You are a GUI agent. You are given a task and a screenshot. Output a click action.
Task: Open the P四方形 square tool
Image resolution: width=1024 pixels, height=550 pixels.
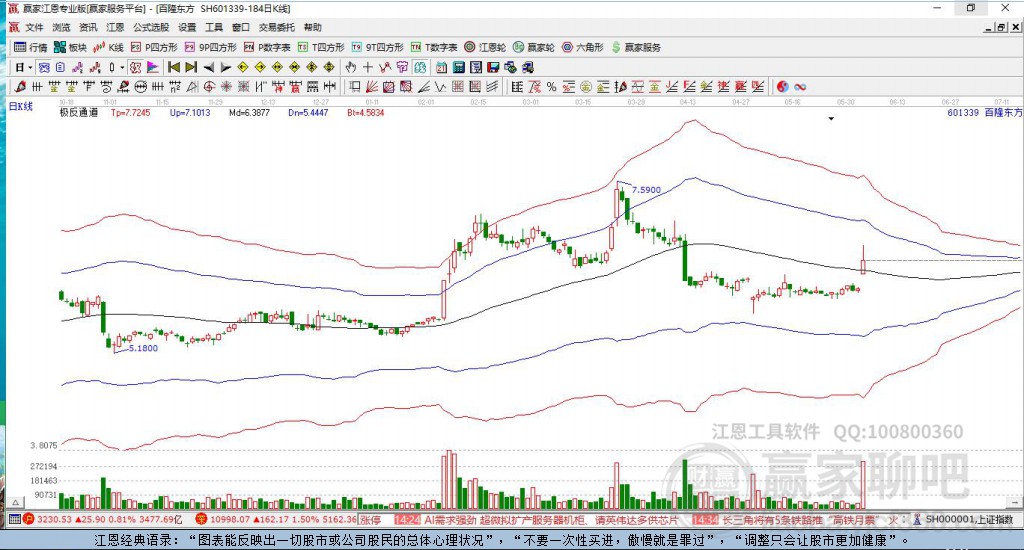pos(154,47)
